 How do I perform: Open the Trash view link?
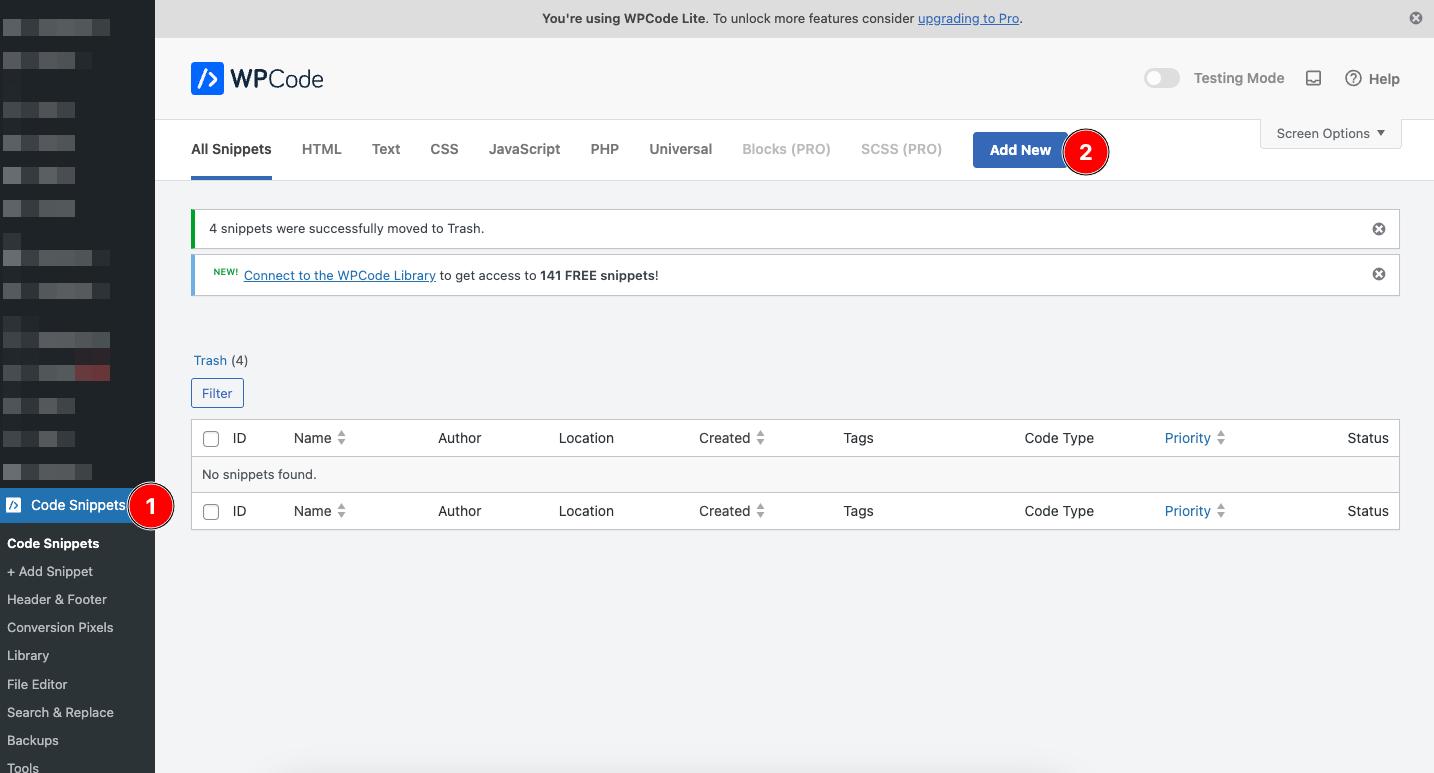[x=210, y=360]
